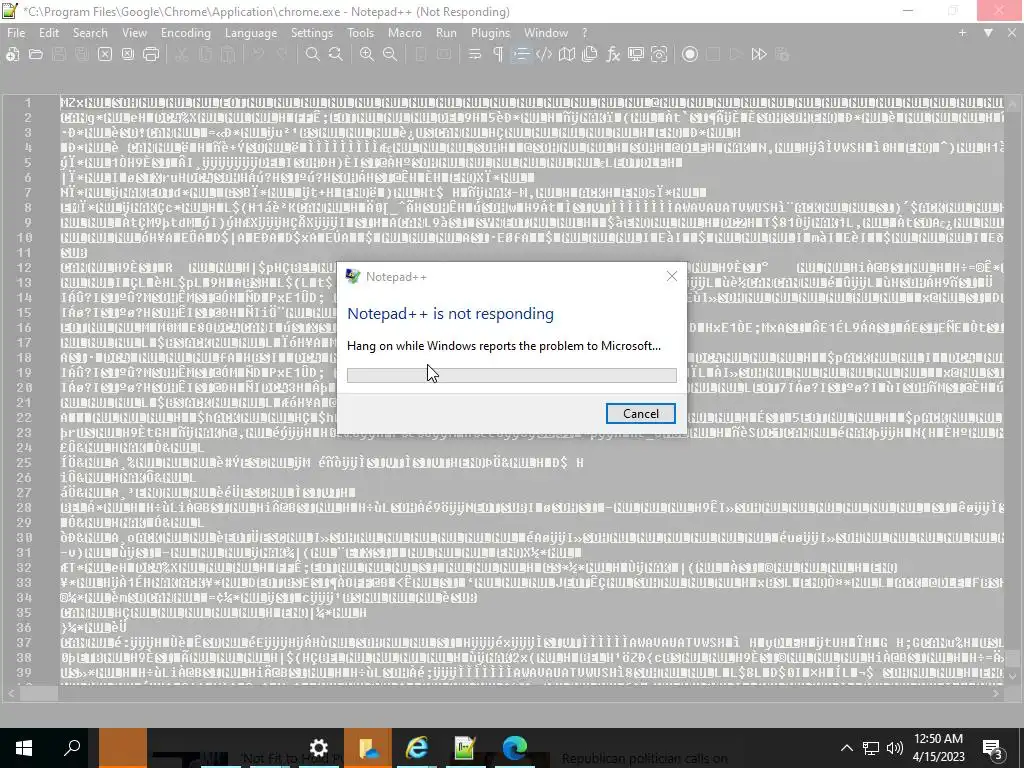The width and height of the screenshot is (1024, 768).
Task: Cancel the not responding dialog
Action: point(641,413)
